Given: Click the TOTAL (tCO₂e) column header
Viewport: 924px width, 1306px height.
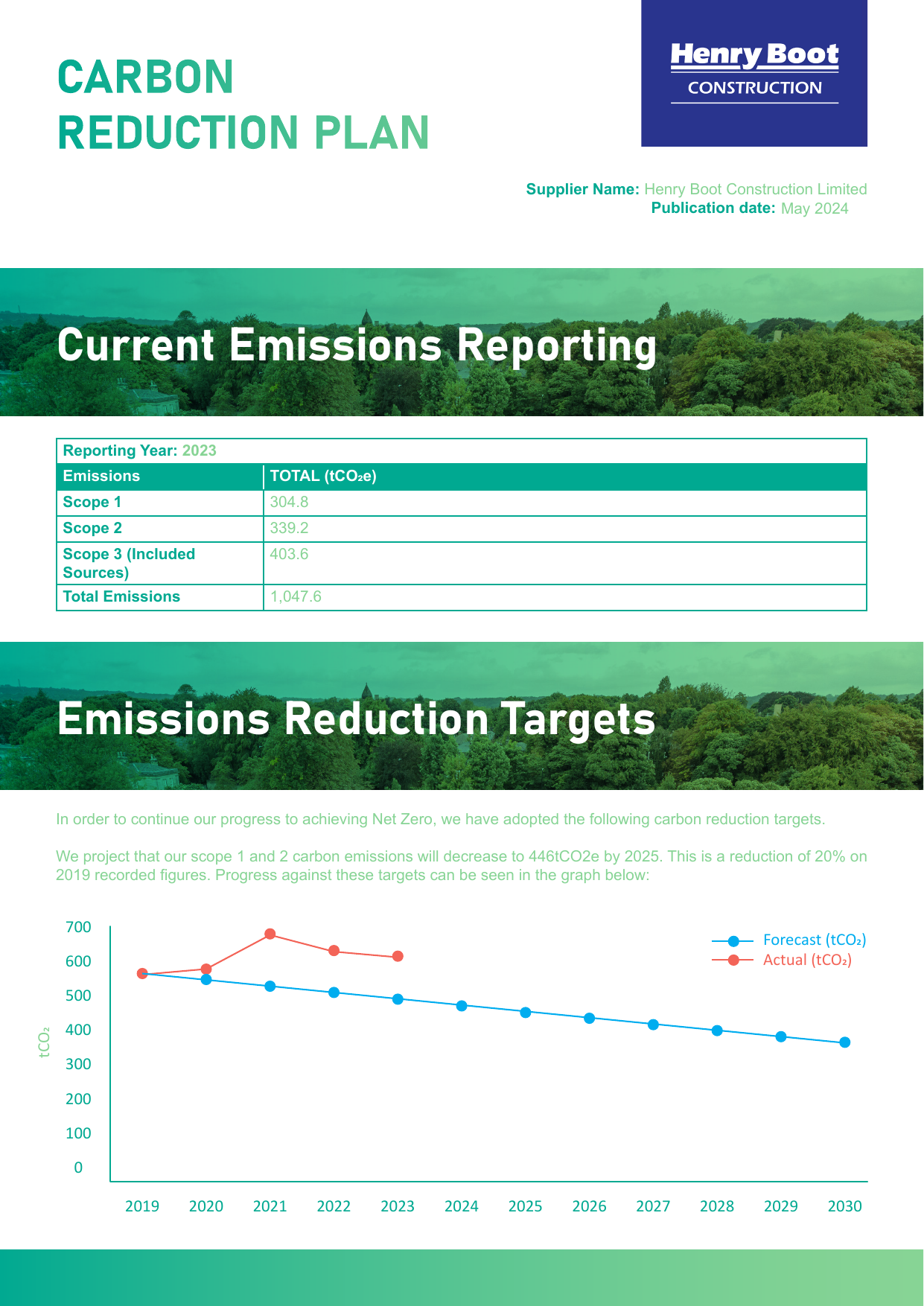Looking at the screenshot, I should (x=323, y=476).
